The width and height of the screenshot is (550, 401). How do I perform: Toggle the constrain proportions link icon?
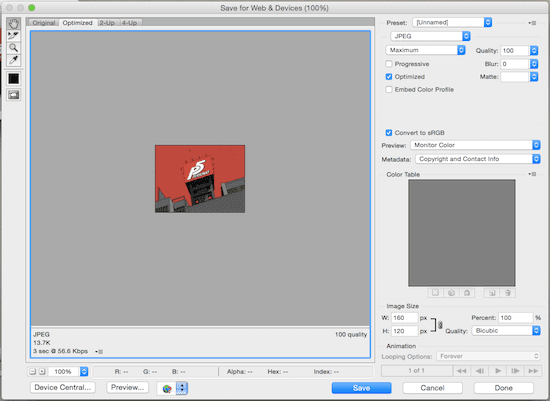(x=440, y=325)
